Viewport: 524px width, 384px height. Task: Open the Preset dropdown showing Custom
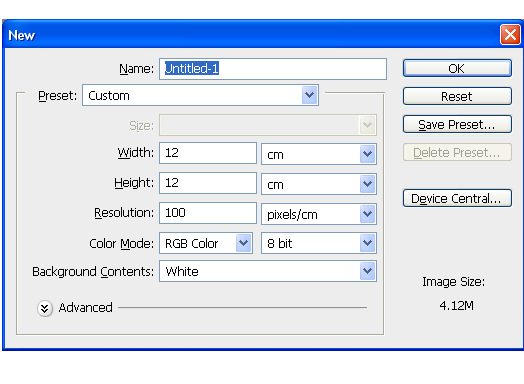[200, 95]
